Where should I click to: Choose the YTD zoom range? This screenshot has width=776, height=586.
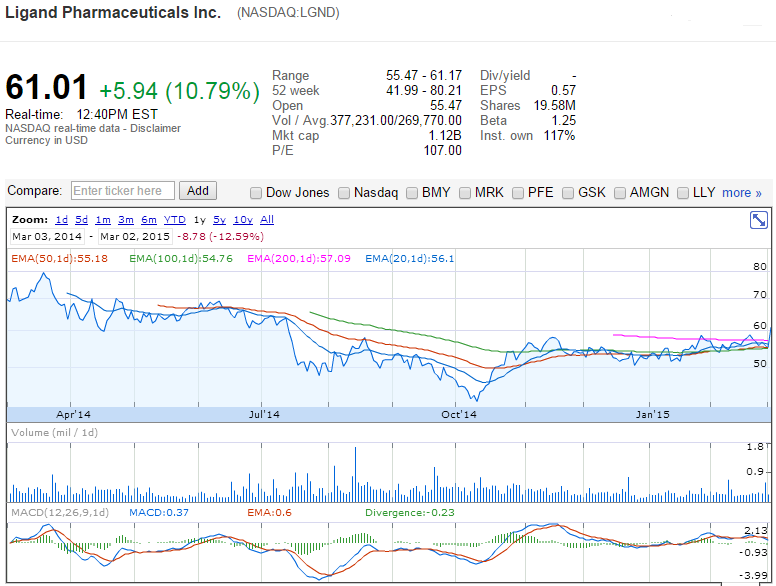[175, 220]
